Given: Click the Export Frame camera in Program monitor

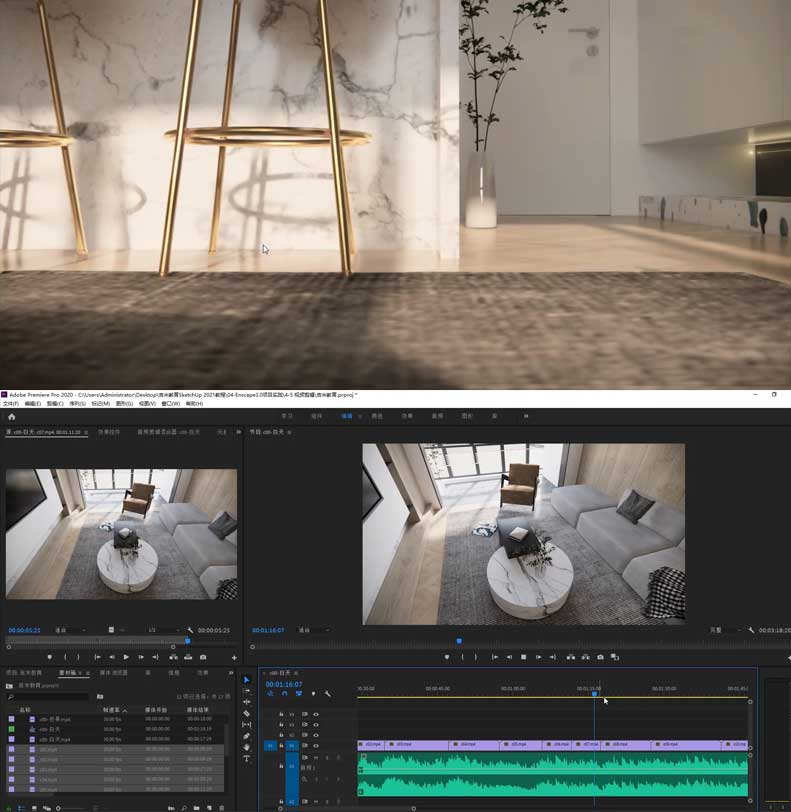Looking at the screenshot, I should (x=600, y=657).
